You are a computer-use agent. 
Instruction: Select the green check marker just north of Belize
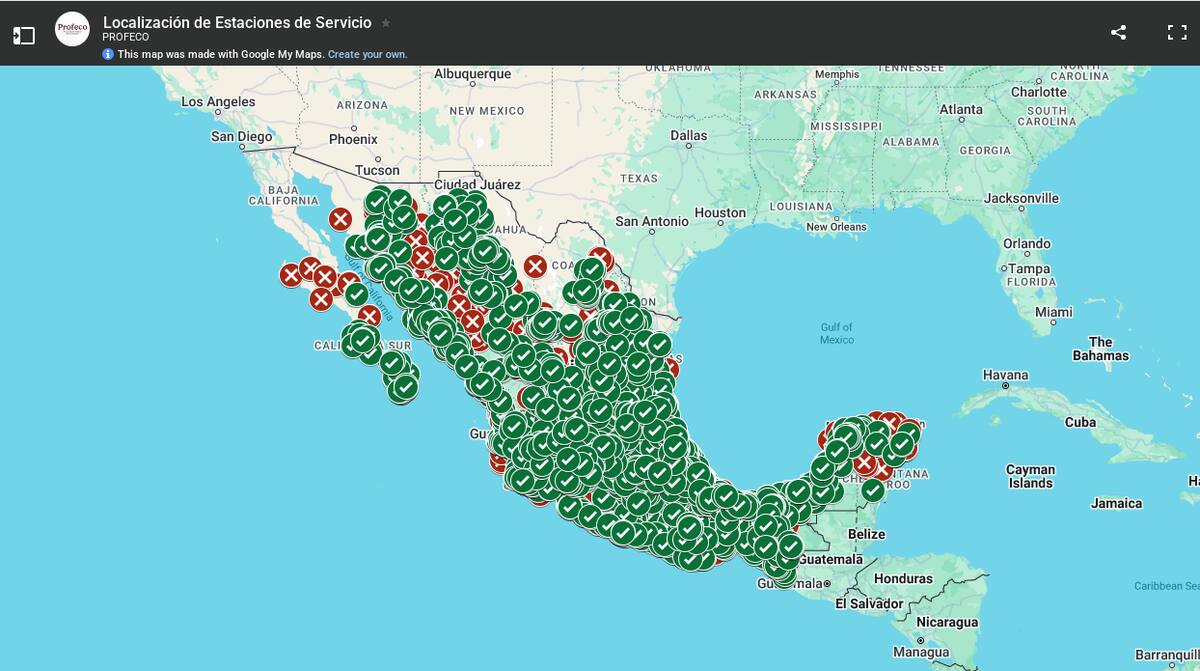point(873,490)
